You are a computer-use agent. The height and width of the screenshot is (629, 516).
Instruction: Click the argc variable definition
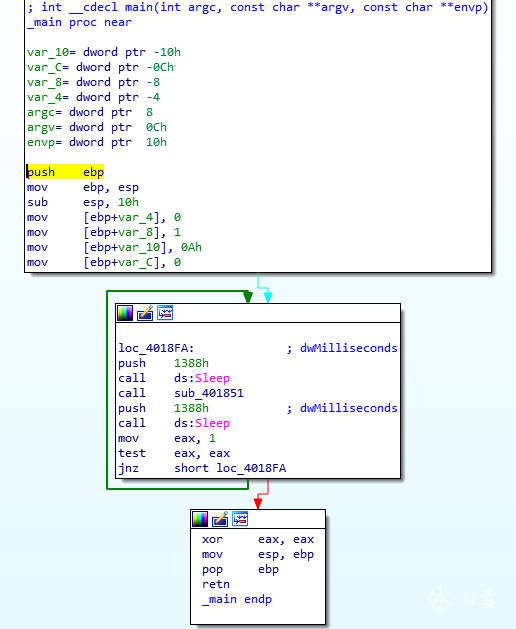[x=90, y=113]
